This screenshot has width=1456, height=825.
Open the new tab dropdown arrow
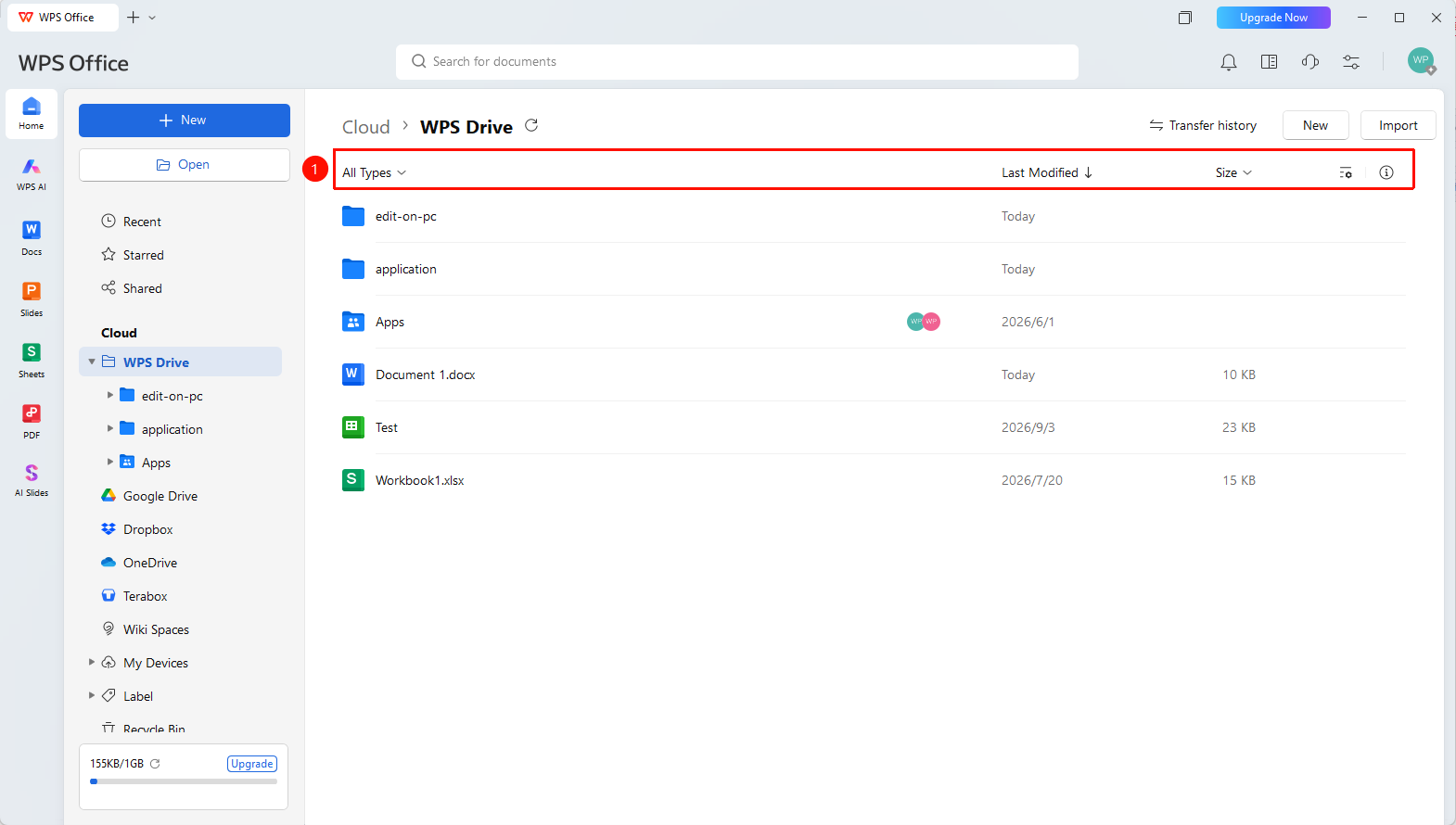[x=152, y=18]
